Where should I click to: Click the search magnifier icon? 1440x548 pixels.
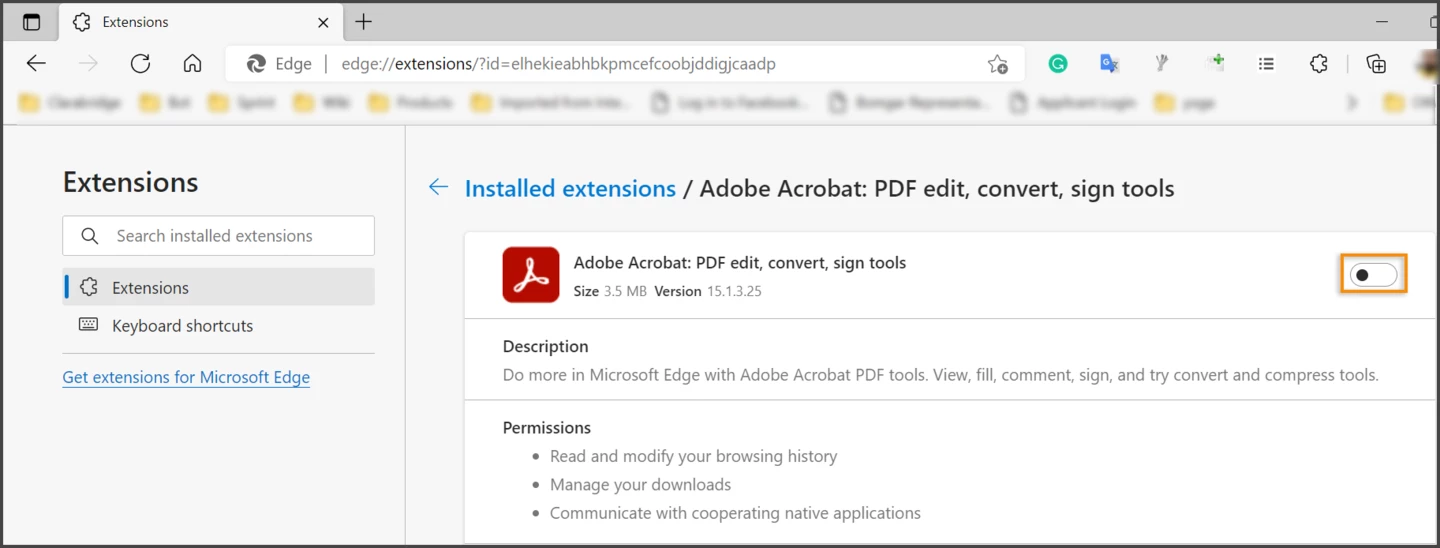(x=90, y=236)
